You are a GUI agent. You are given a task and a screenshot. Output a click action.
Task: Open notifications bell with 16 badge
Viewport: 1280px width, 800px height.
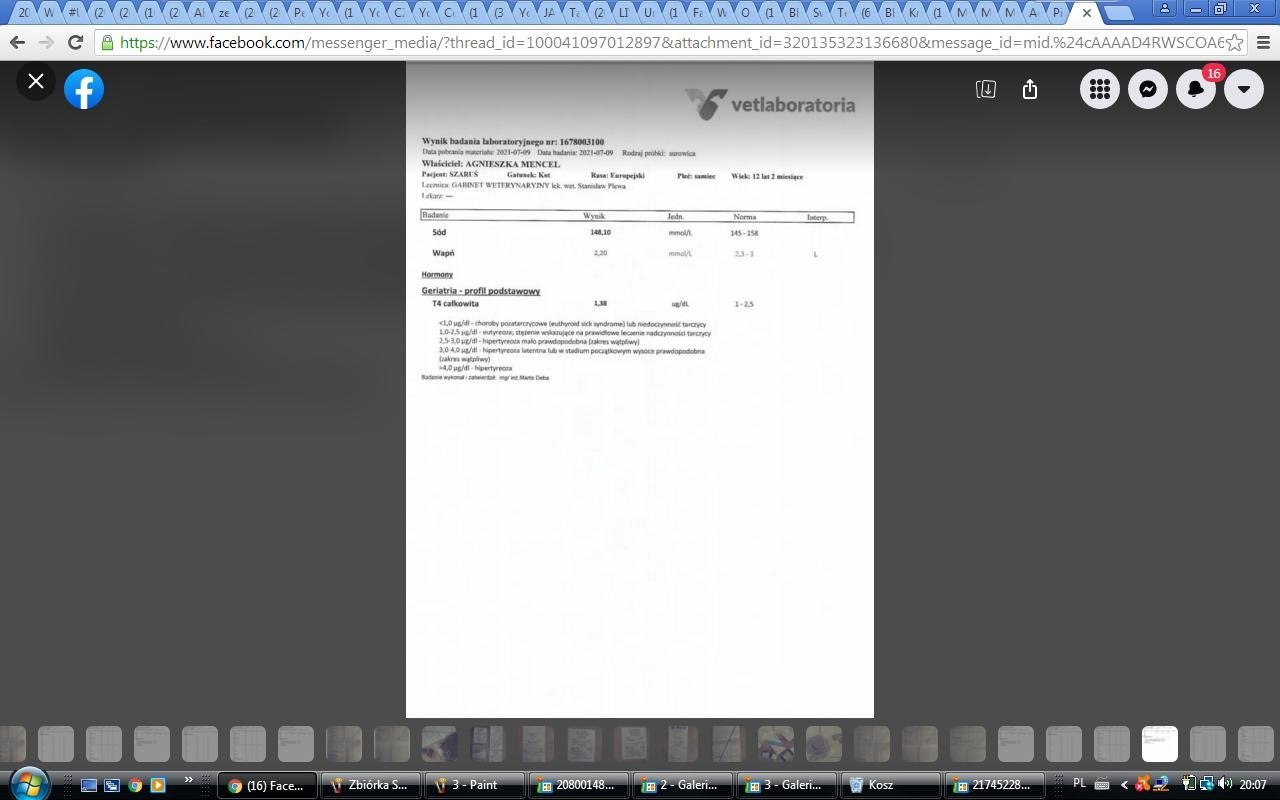pos(1196,89)
